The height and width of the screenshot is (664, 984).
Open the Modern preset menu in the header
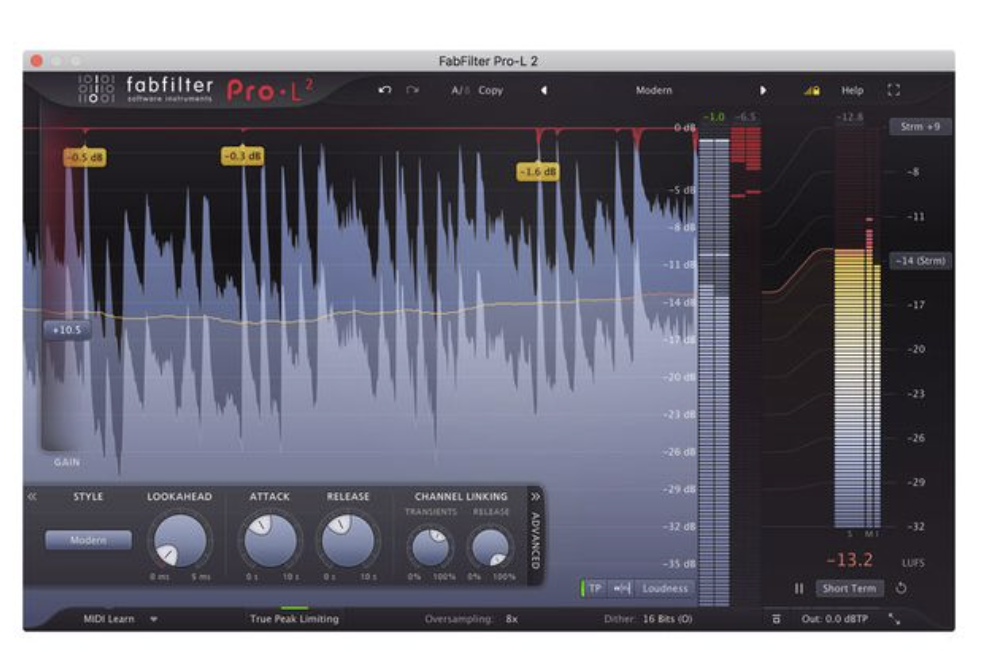(654, 90)
